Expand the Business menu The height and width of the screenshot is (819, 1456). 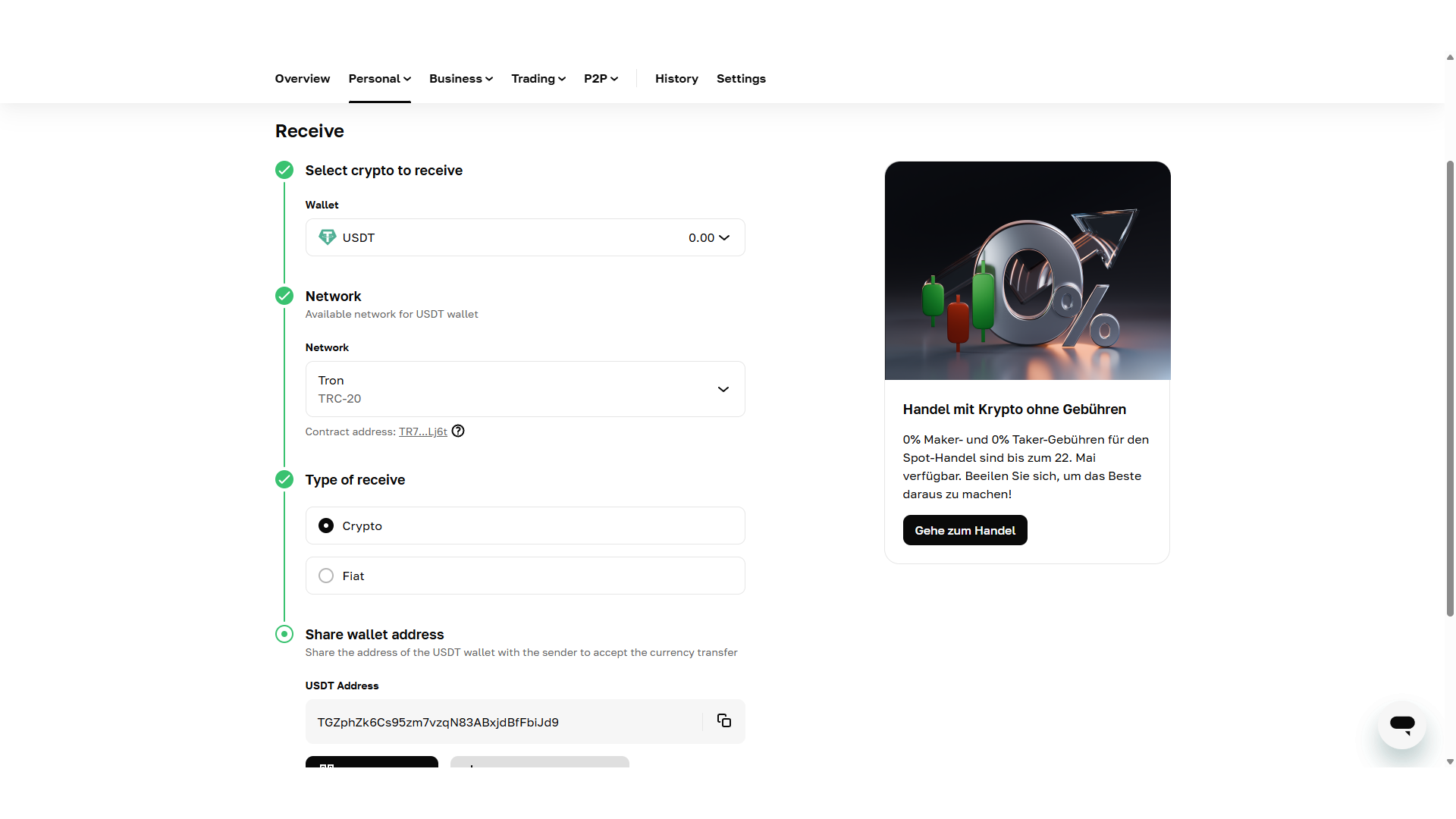point(461,79)
